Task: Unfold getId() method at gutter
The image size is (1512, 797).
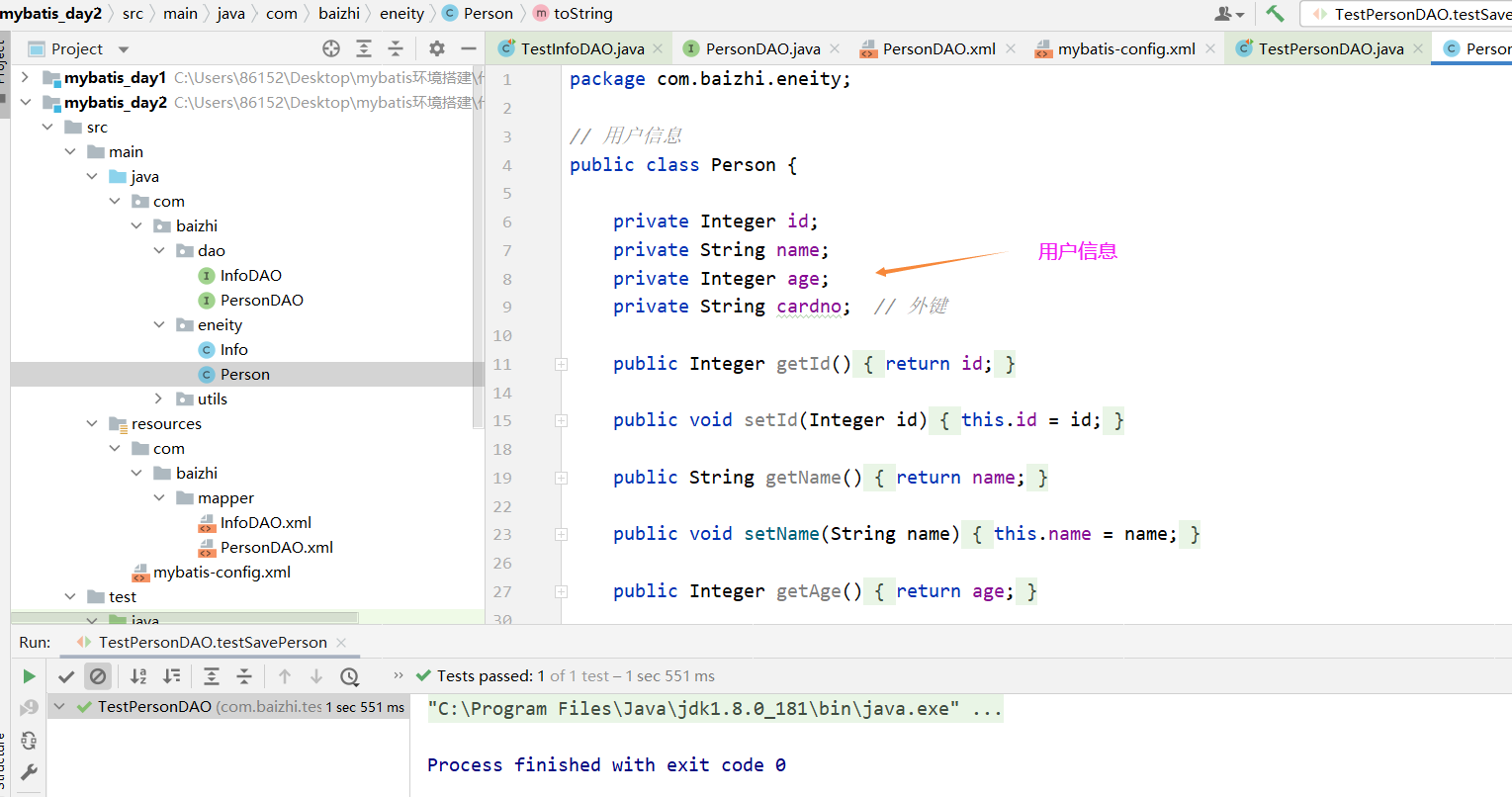Action: [561, 364]
